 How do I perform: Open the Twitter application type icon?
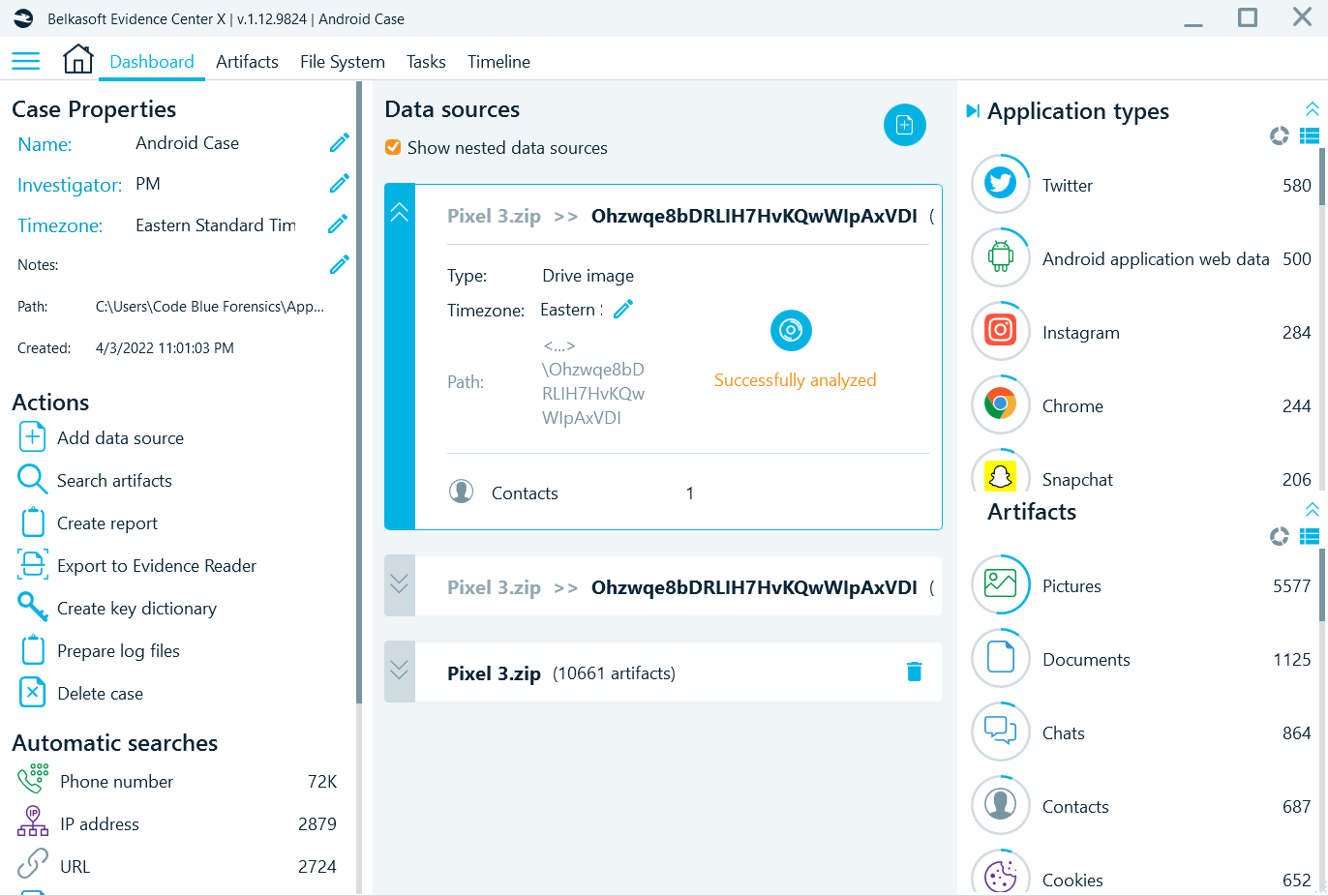(x=1000, y=184)
